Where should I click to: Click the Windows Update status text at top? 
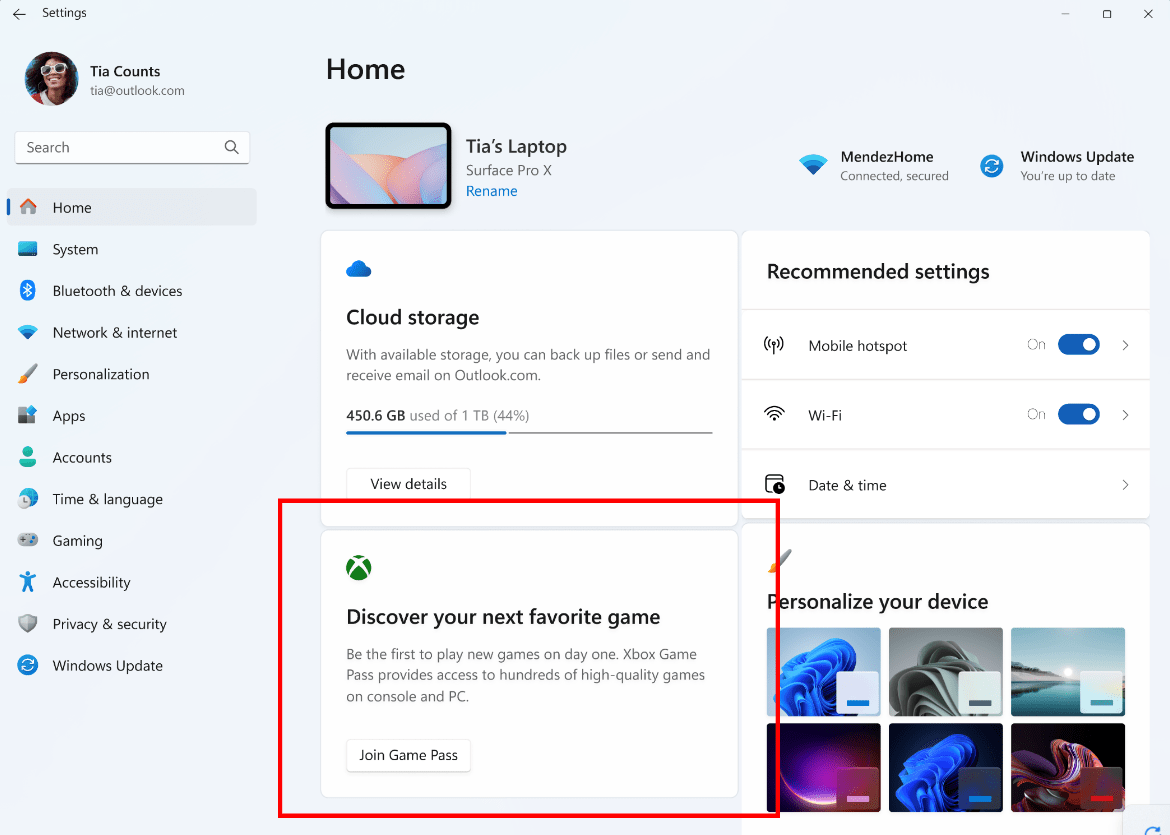pos(1068,176)
